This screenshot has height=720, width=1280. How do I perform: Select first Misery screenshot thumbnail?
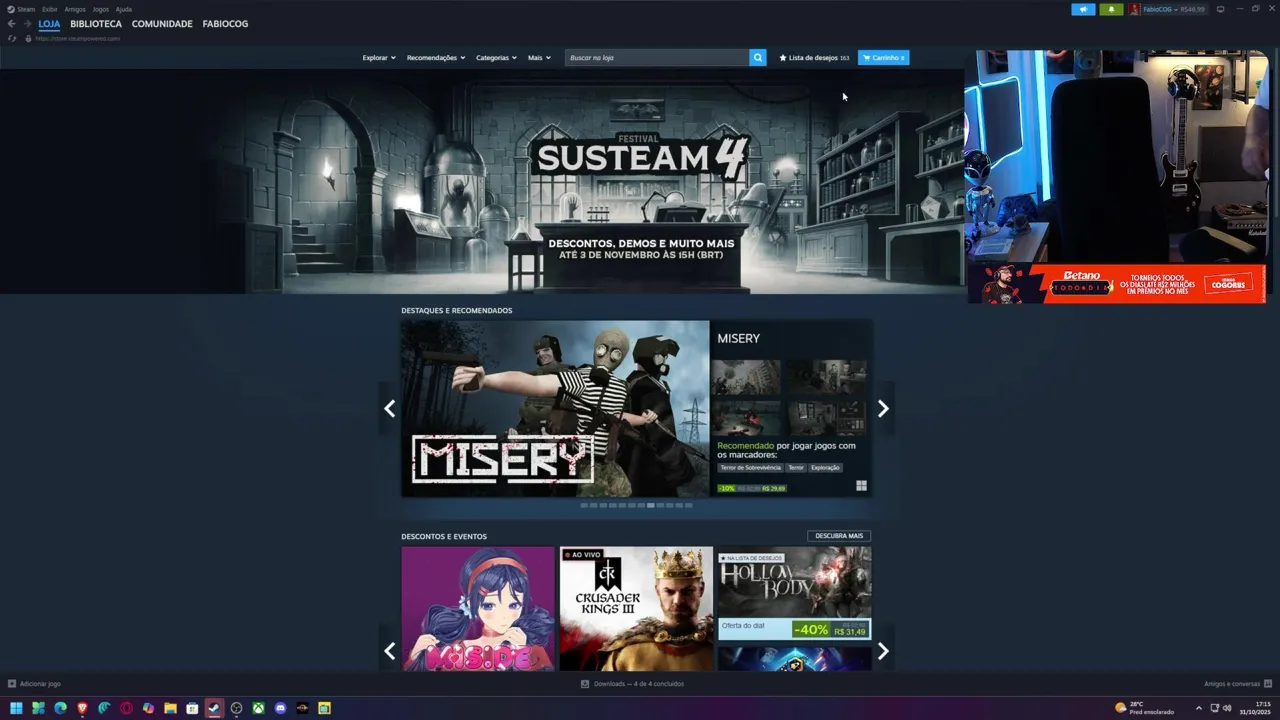coord(746,377)
